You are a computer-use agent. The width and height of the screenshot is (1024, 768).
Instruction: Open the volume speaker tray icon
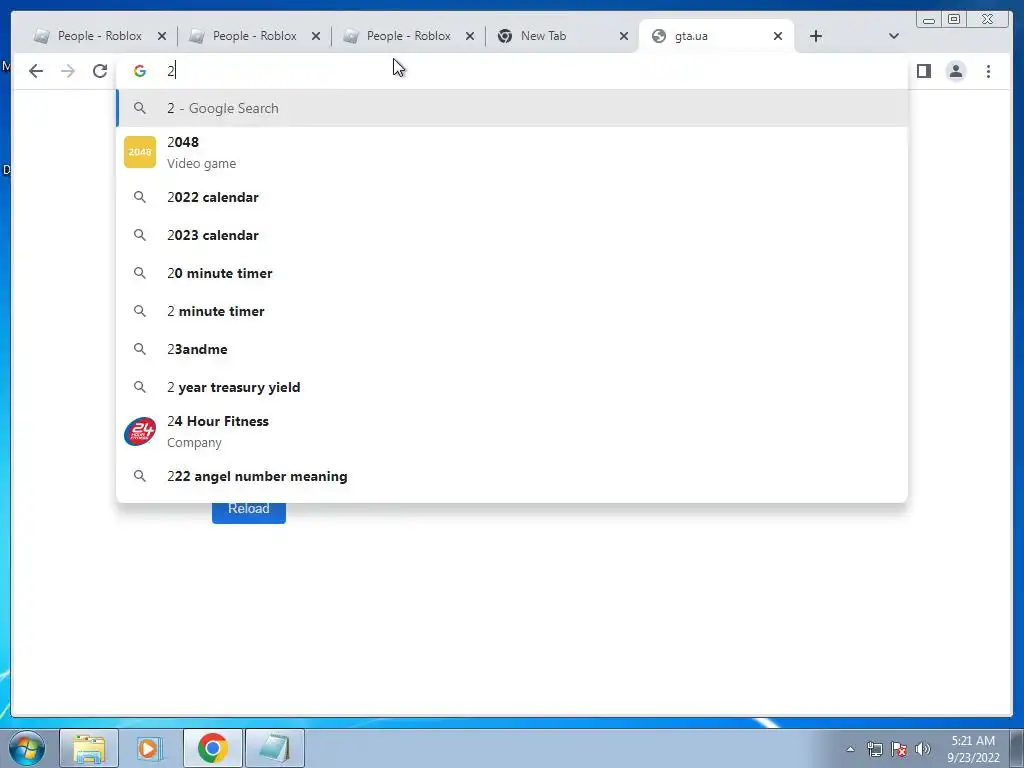click(x=923, y=749)
